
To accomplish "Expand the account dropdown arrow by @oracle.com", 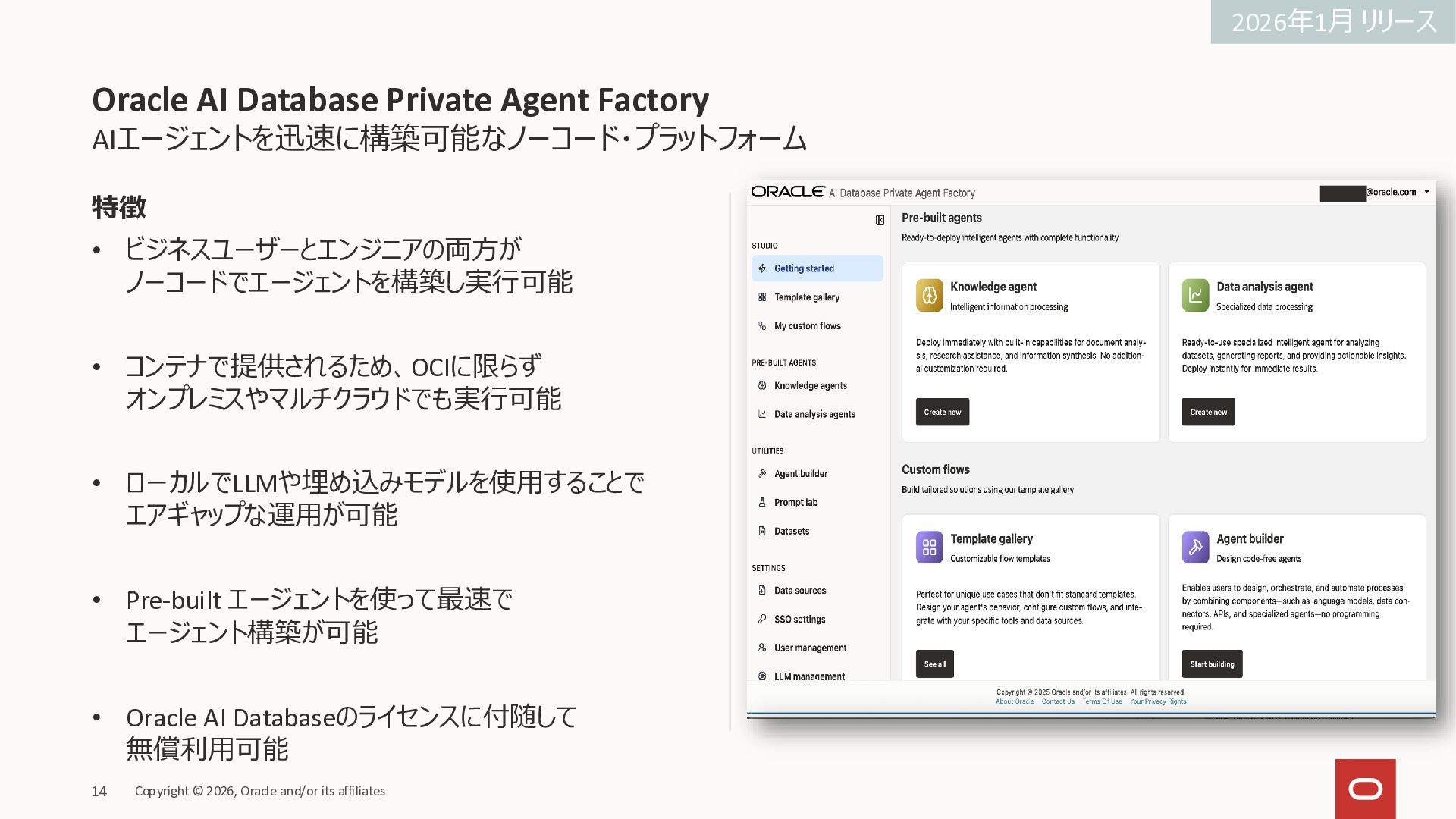I will click(x=1426, y=192).
